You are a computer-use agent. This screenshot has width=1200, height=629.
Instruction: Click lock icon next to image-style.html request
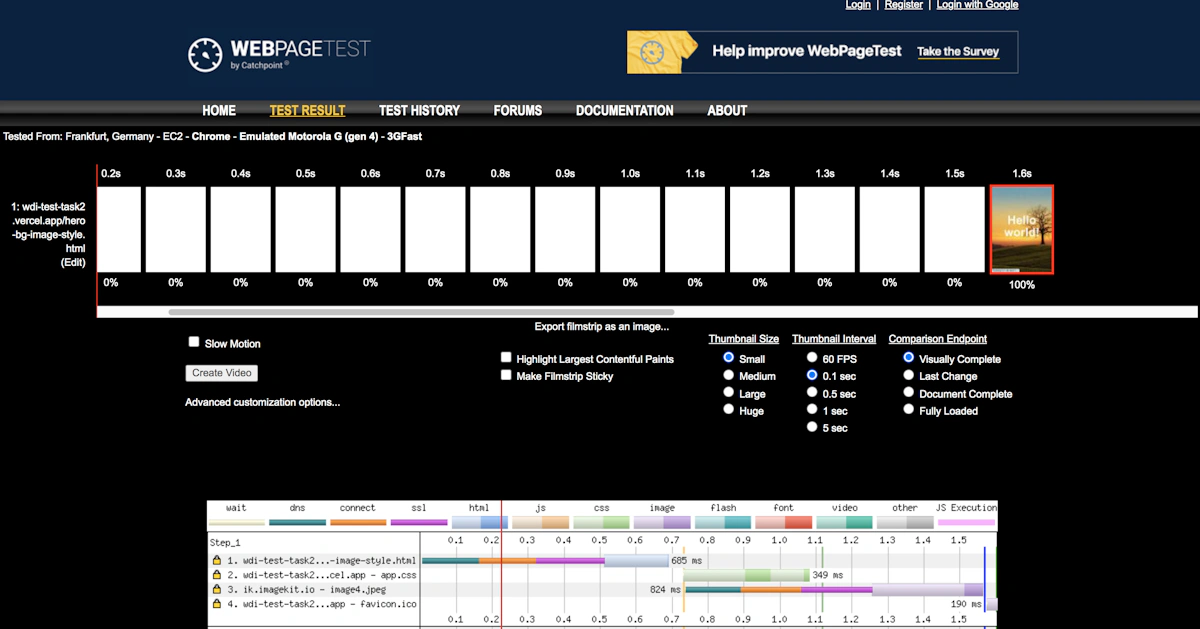point(217,561)
